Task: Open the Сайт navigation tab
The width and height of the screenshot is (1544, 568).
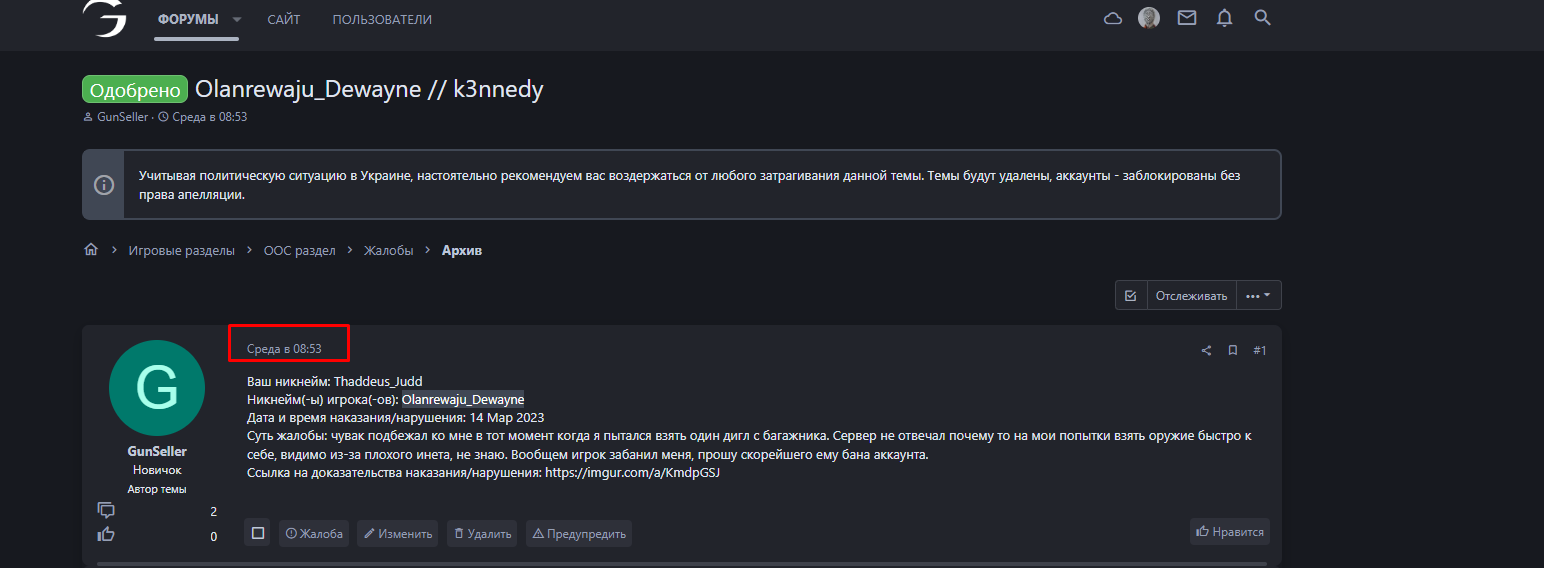Action: pyautogui.click(x=284, y=20)
